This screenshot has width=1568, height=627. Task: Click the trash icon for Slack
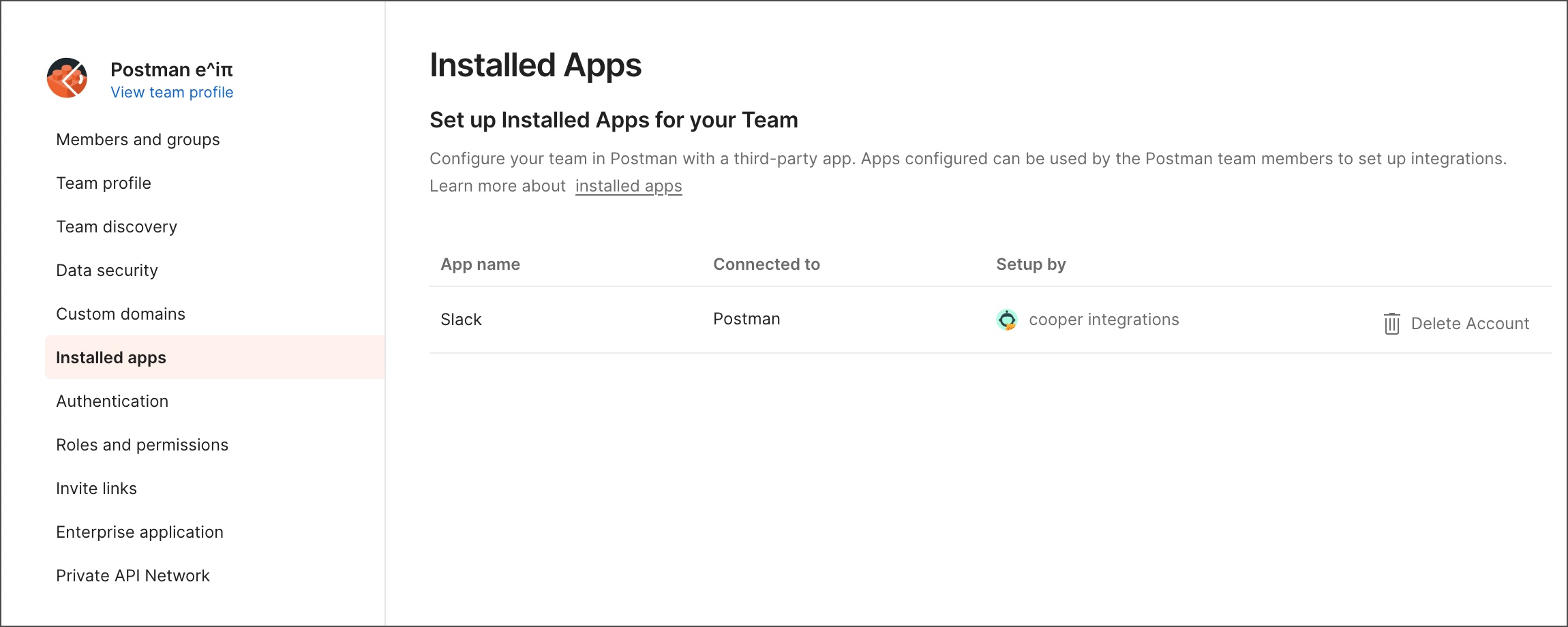[x=1391, y=324]
